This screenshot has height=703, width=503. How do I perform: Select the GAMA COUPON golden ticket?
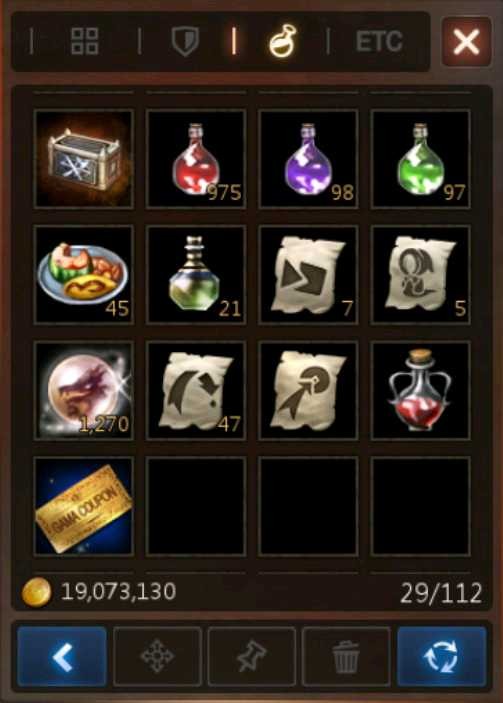[83, 506]
